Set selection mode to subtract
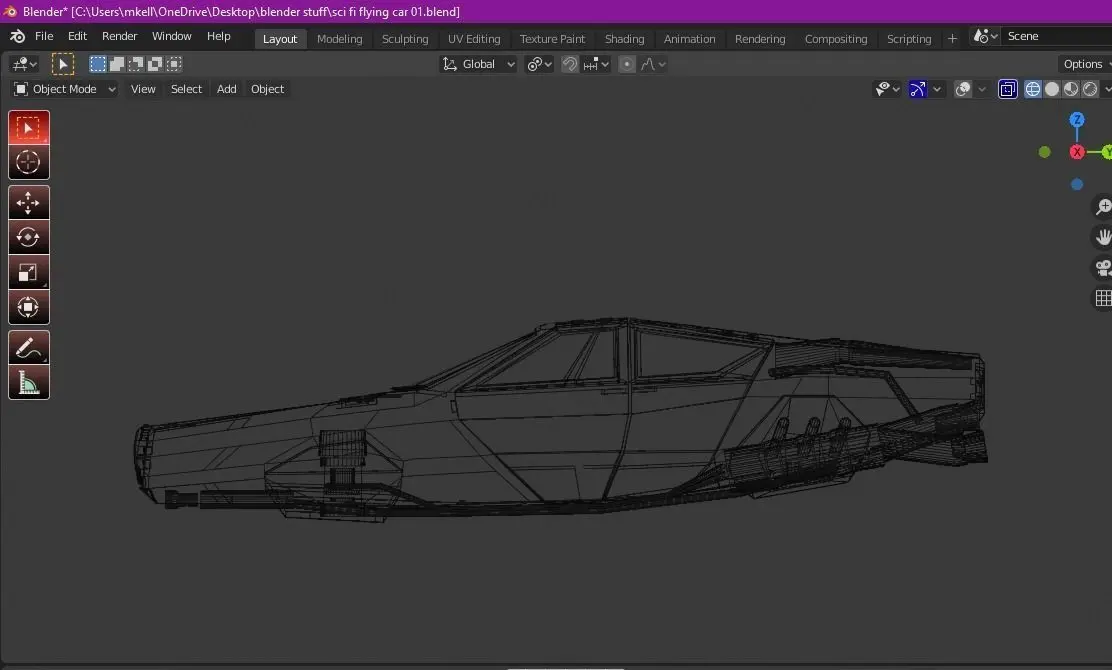 (136, 65)
